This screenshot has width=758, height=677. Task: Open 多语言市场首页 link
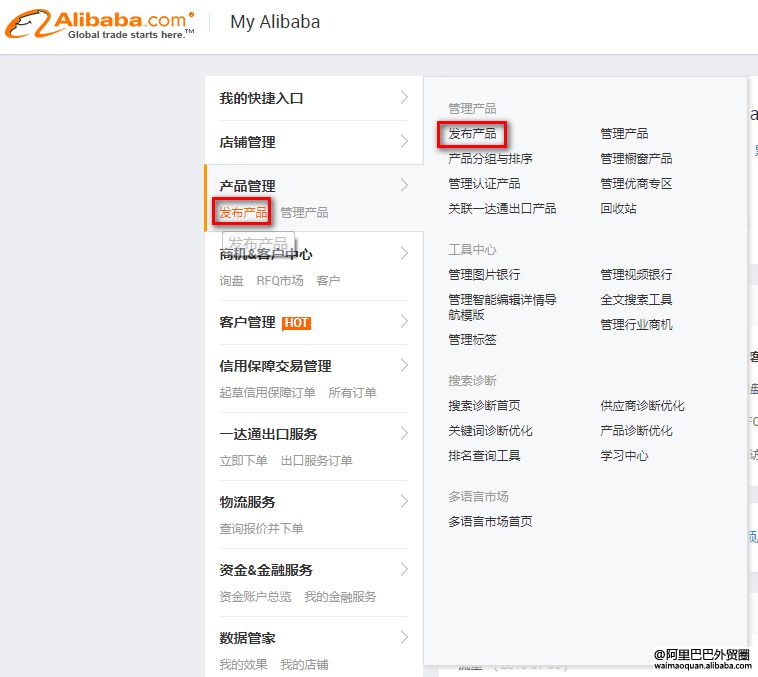490,521
